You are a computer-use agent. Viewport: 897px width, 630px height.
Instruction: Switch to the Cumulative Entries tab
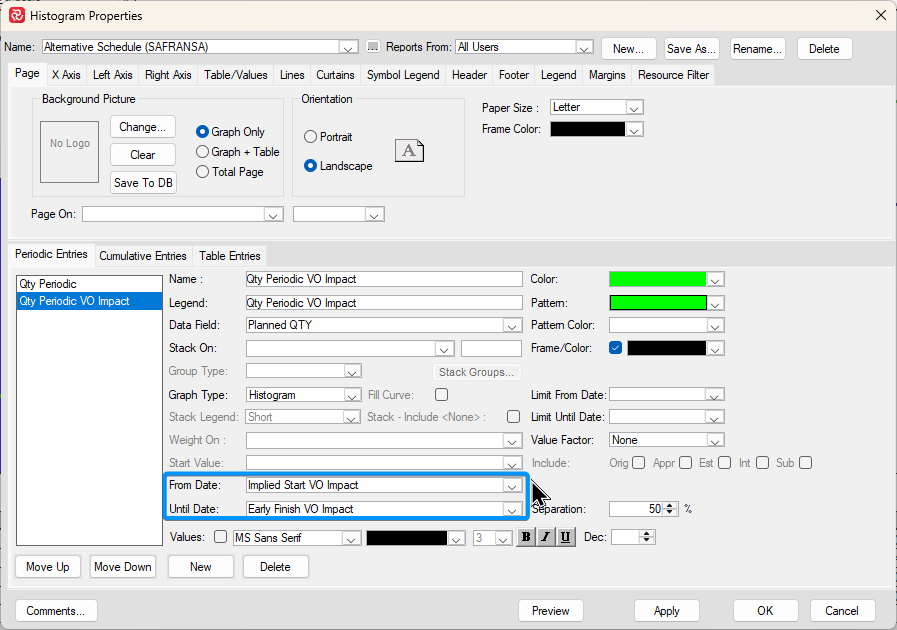pos(142,256)
